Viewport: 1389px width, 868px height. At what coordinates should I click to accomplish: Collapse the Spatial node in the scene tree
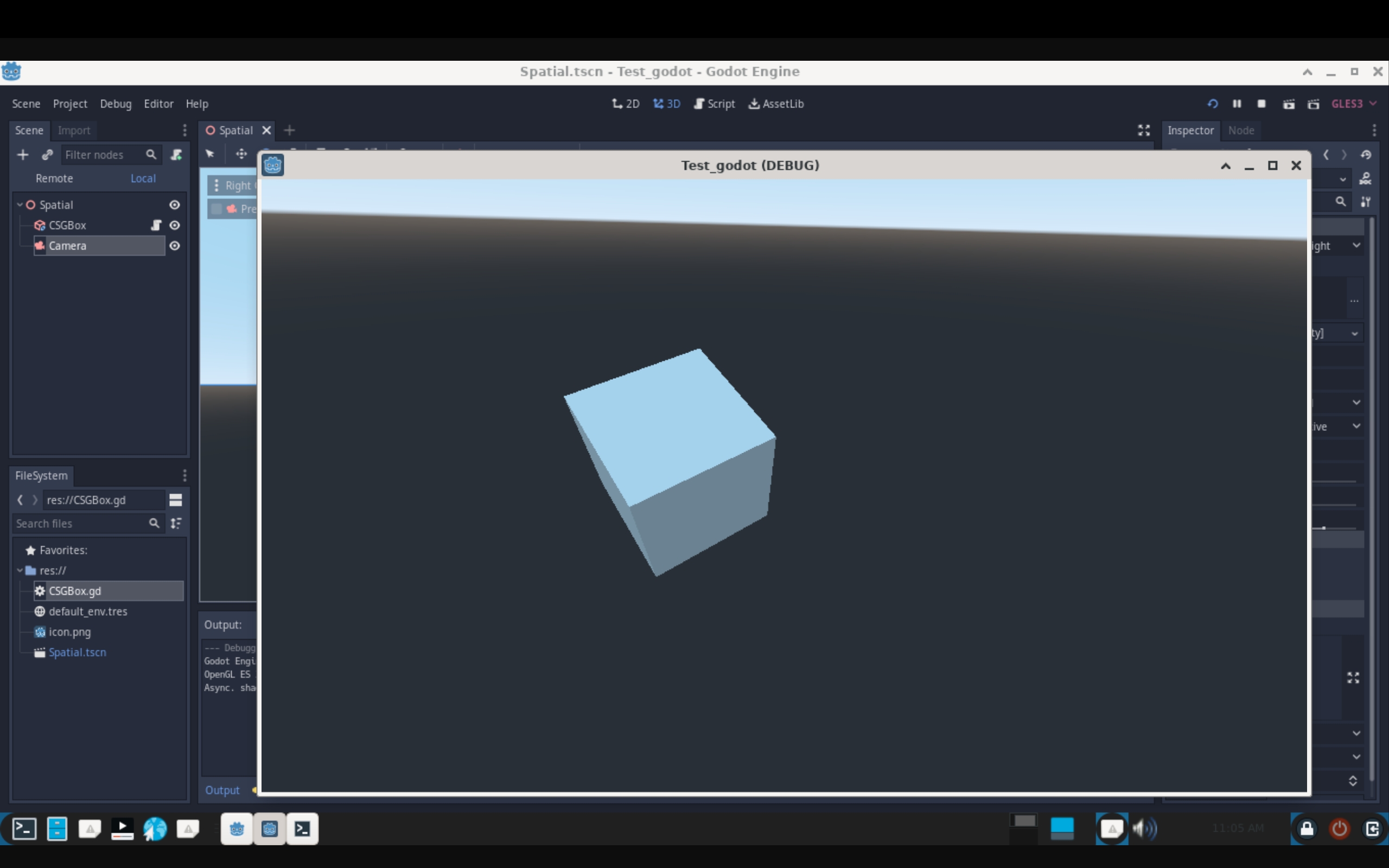20,205
